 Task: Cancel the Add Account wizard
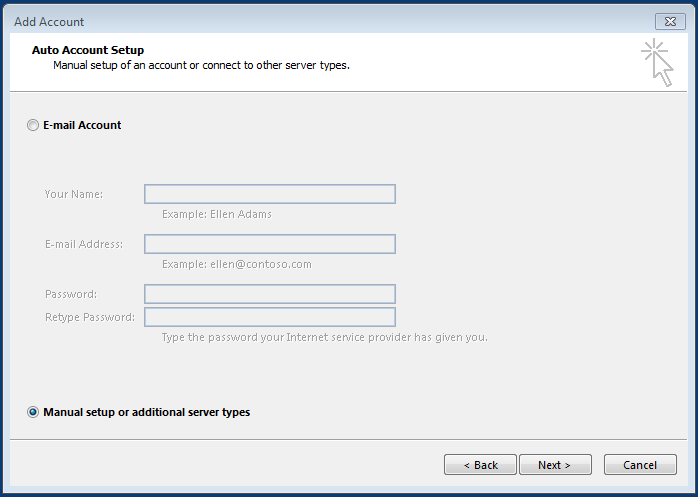(640, 465)
